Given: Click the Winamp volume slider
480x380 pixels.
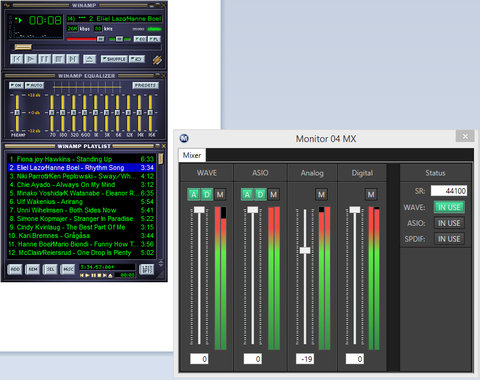Looking at the screenshot, I should pos(86,39).
